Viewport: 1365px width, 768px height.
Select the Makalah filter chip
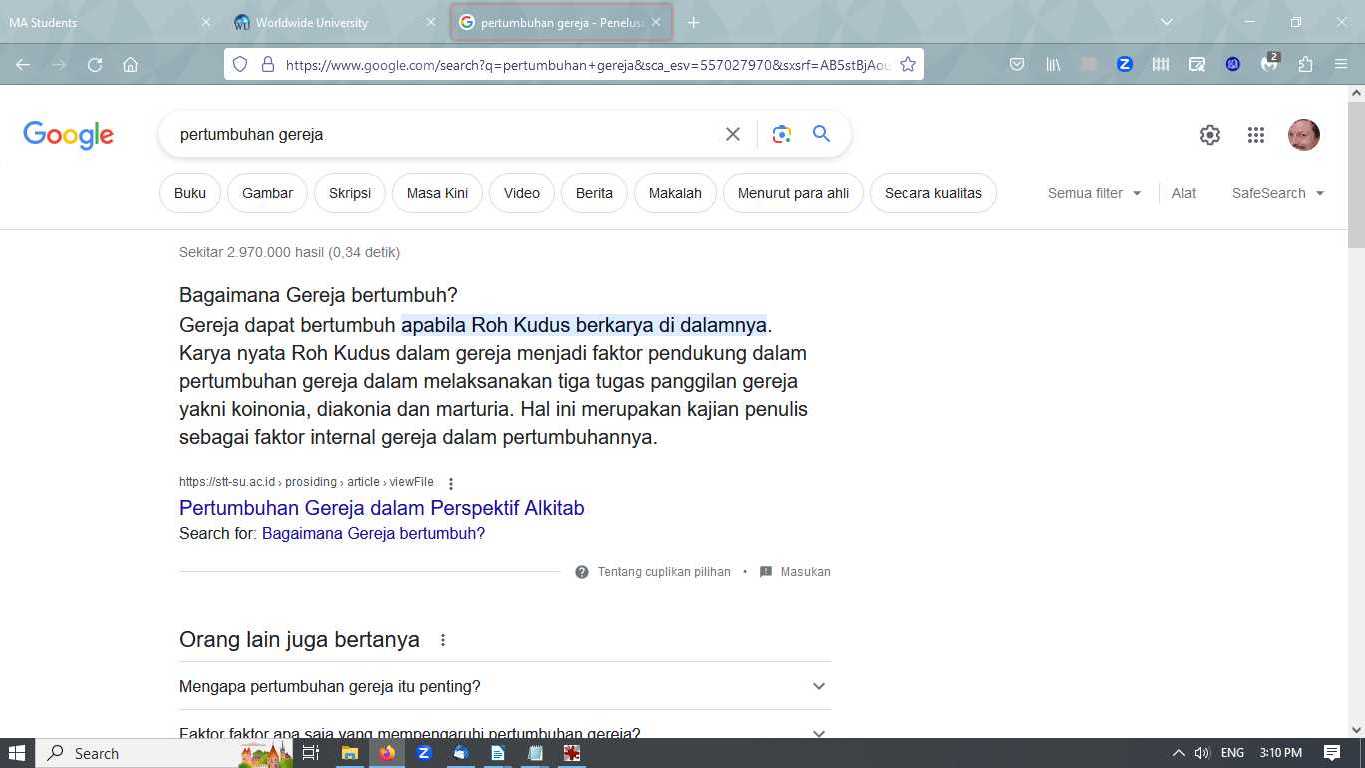pos(675,193)
